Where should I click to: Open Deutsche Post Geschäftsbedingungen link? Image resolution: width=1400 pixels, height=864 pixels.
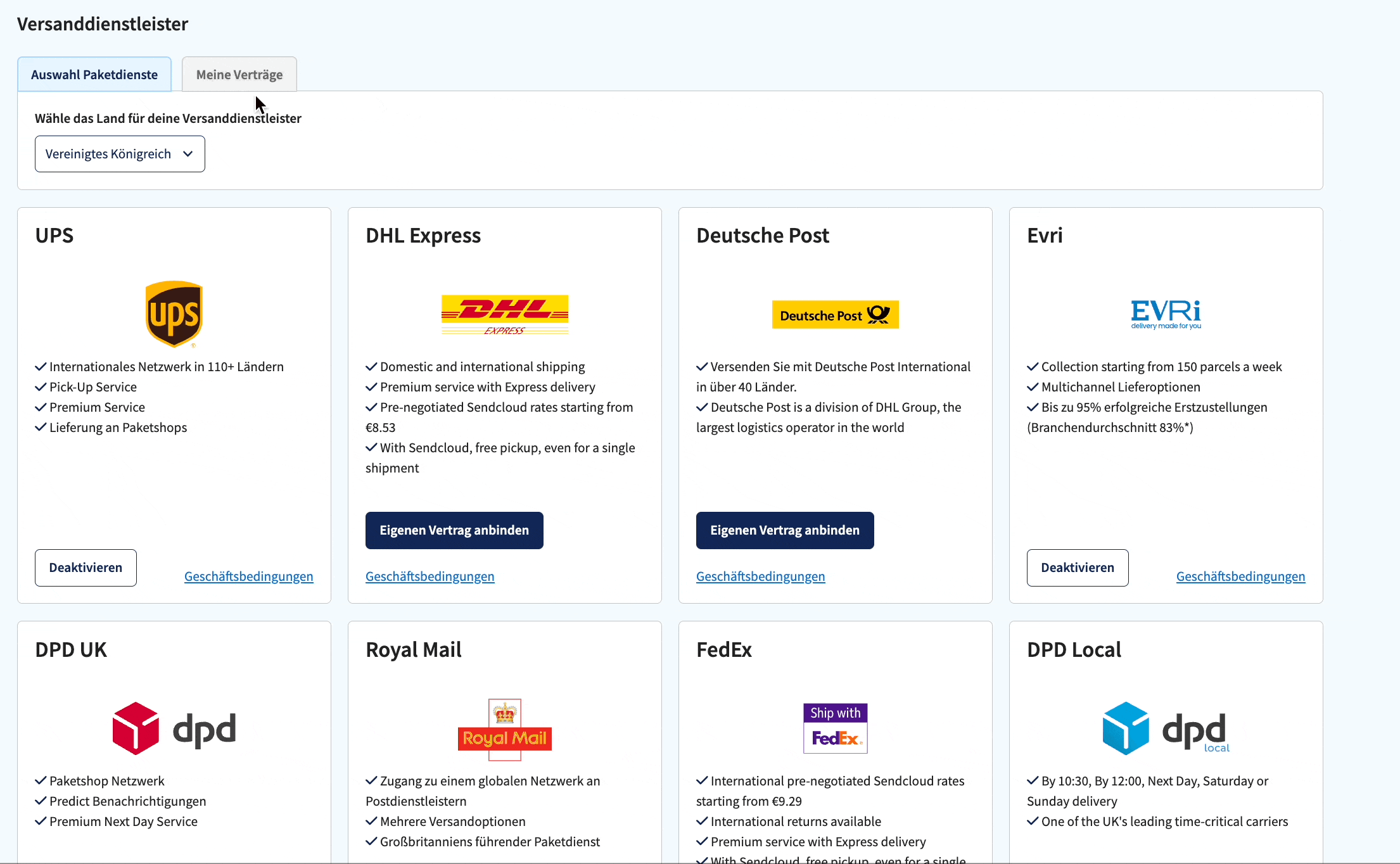pyautogui.click(x=761, y=576)
